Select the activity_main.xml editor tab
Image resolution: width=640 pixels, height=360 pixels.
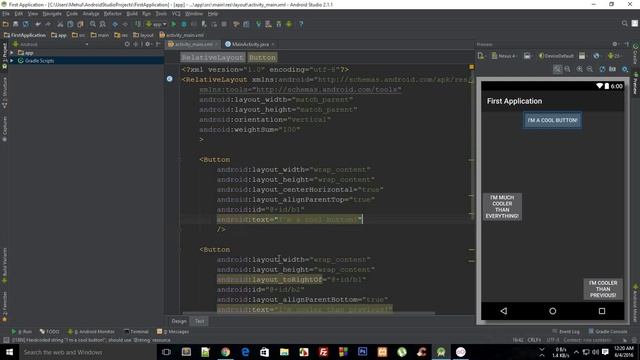click(x=193, y=44)
